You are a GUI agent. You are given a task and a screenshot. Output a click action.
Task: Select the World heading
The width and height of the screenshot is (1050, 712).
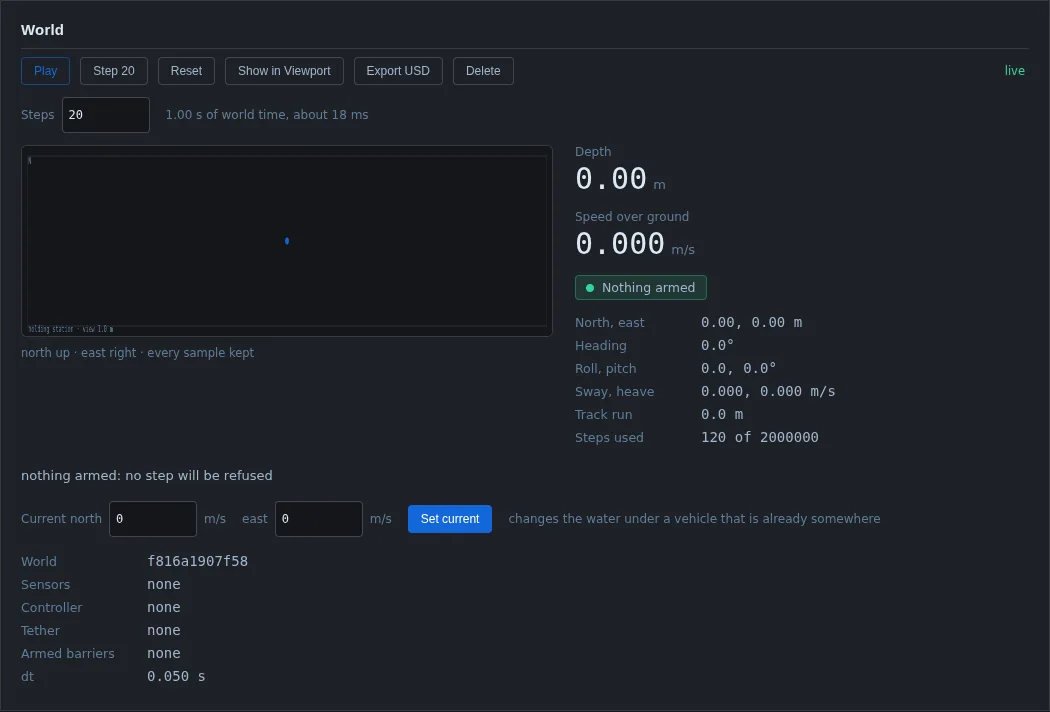[x=42, y=30]
